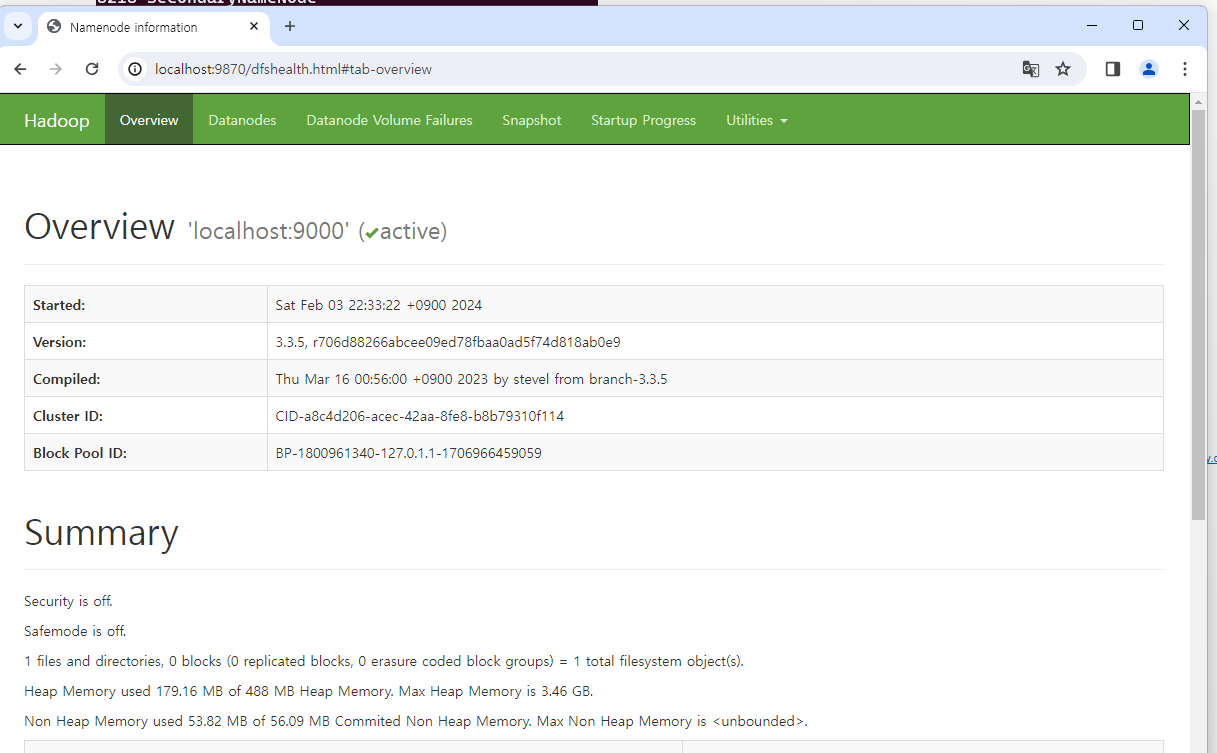Screen dimensions: 1217x753
Task: Click the 'Block Pool ID:' row label
Action: pos(80,453)
